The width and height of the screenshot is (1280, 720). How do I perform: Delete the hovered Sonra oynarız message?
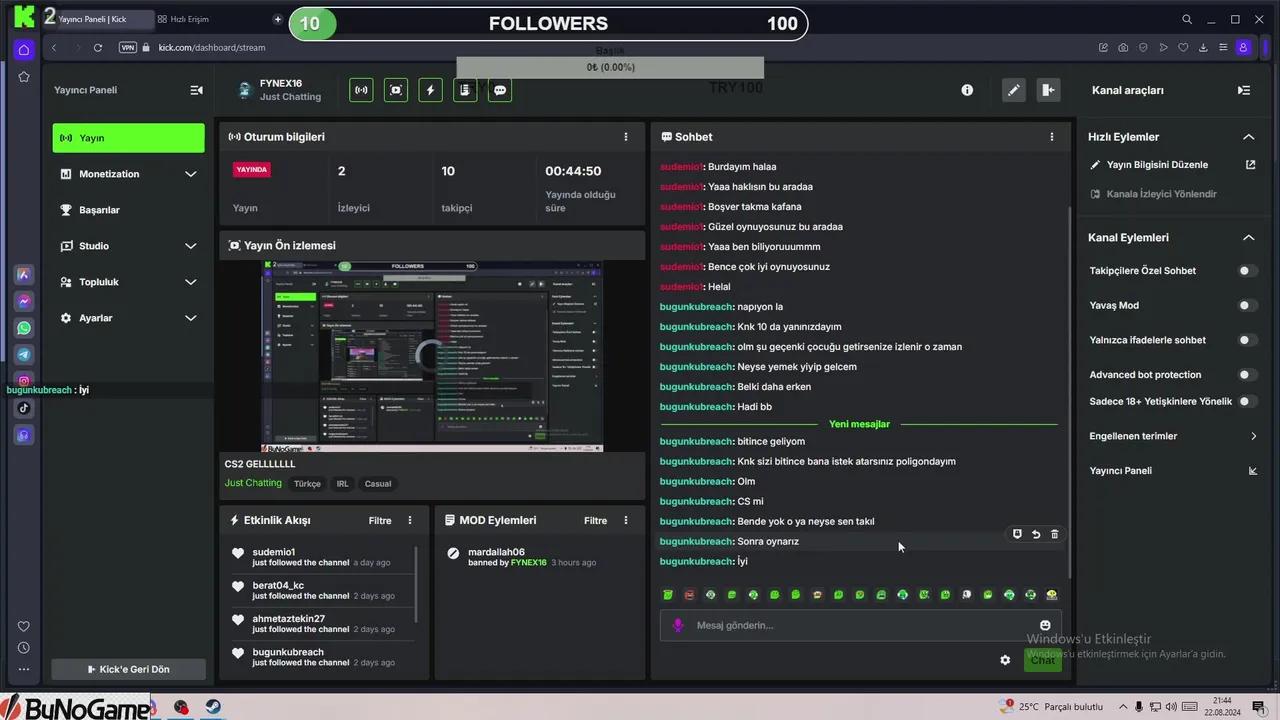coord(1054,535)
